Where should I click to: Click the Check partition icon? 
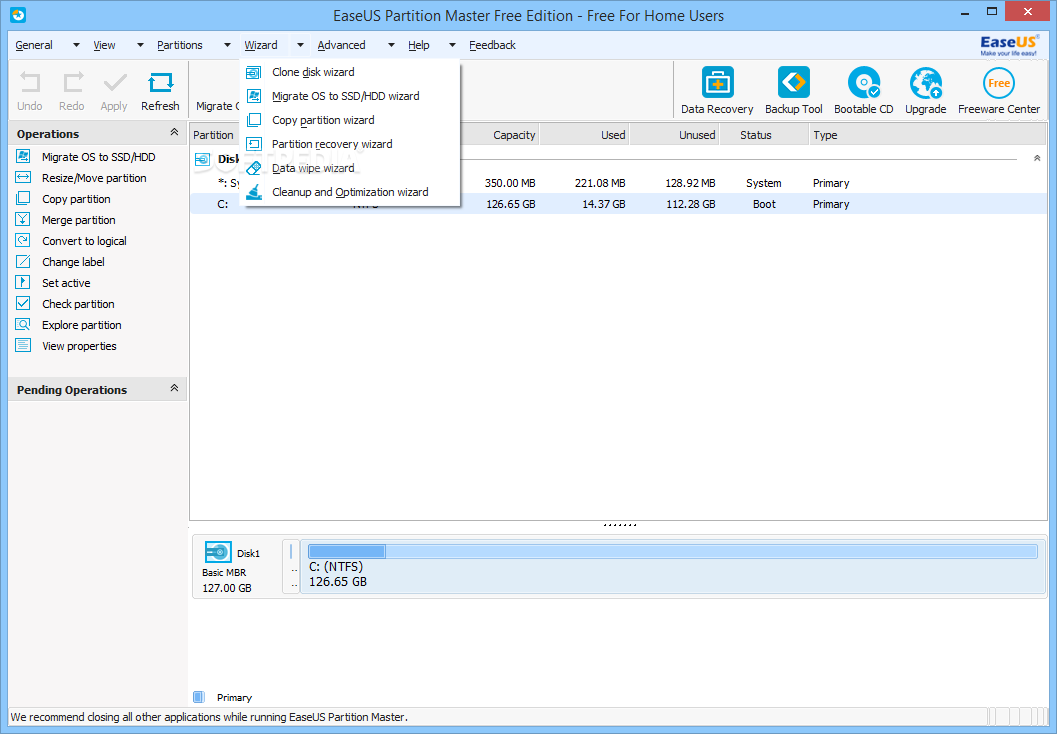[23, 303]
